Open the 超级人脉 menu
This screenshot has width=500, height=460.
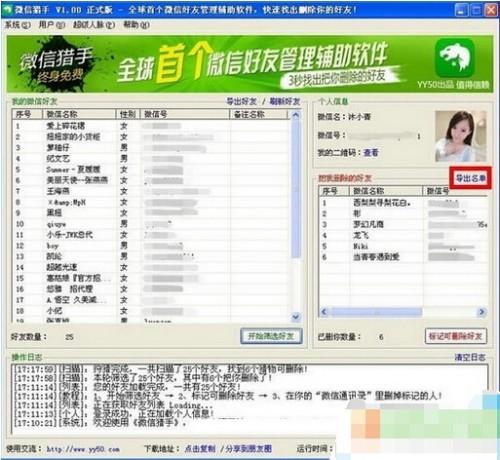pos(94,25)
